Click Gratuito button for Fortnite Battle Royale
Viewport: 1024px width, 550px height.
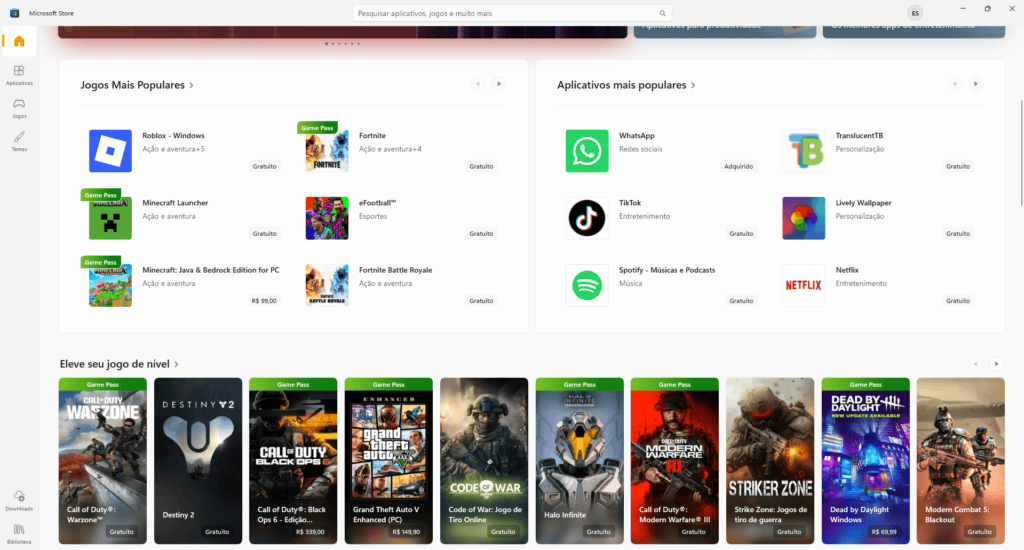point(481,301)
